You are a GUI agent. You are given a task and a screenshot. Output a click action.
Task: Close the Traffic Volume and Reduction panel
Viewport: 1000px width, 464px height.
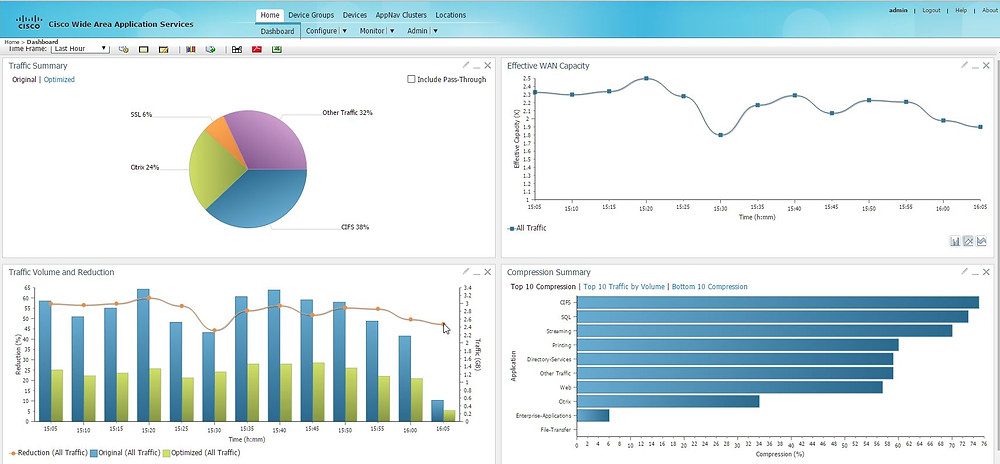coord(488,272)
